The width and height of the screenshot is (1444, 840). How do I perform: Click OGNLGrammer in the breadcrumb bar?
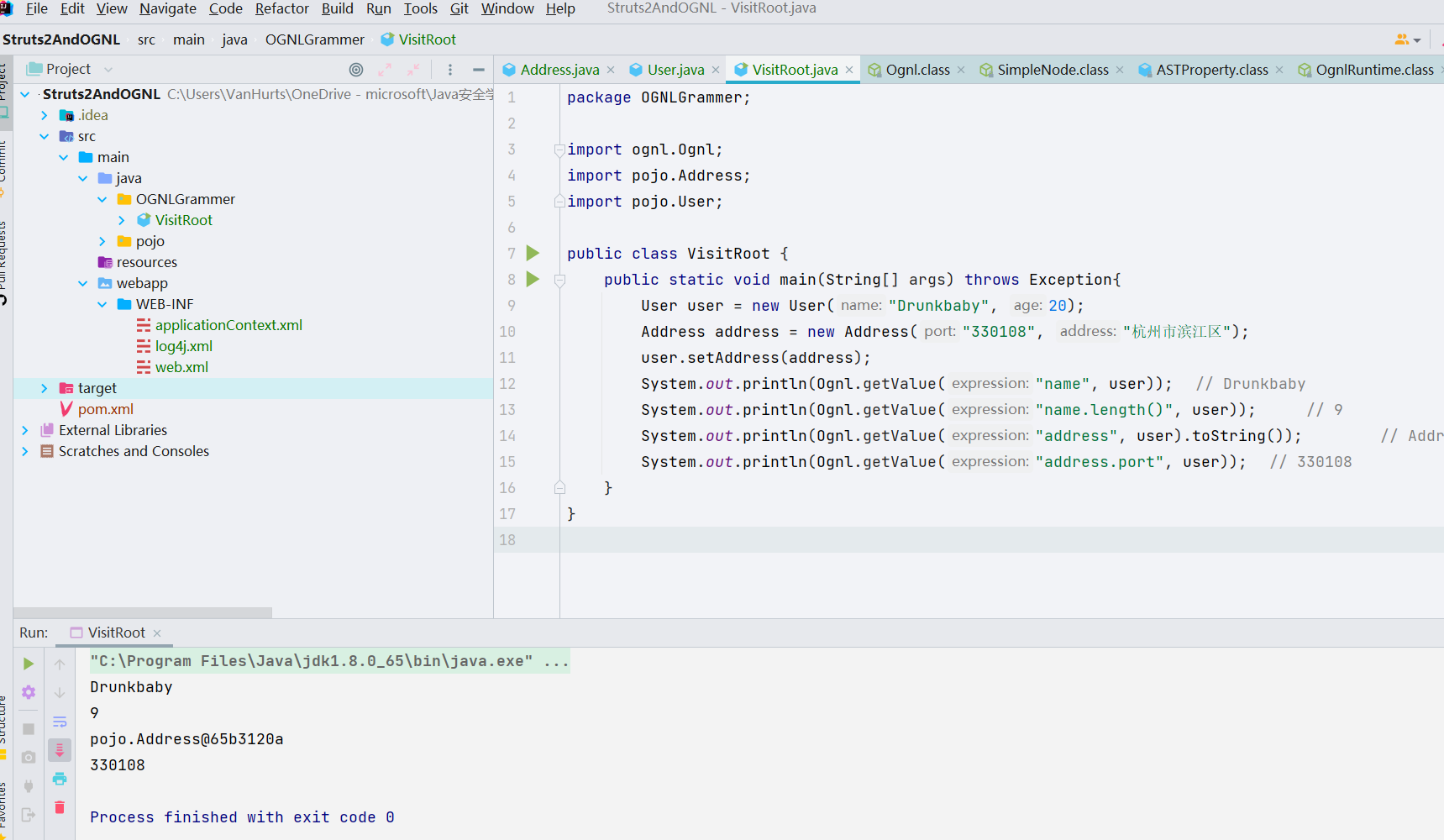[314, 39]
